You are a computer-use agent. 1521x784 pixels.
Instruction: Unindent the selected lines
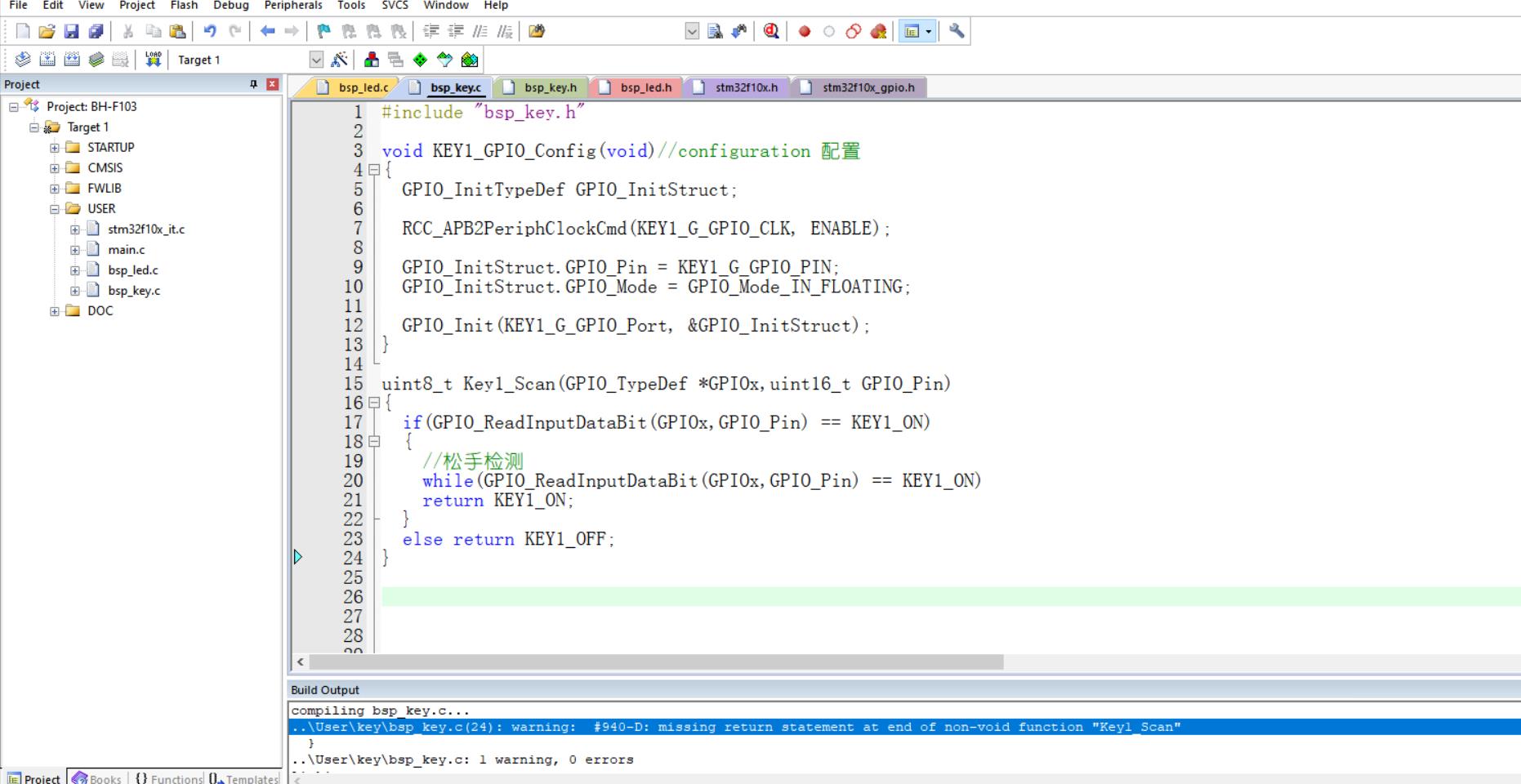[x=456, y=31]
